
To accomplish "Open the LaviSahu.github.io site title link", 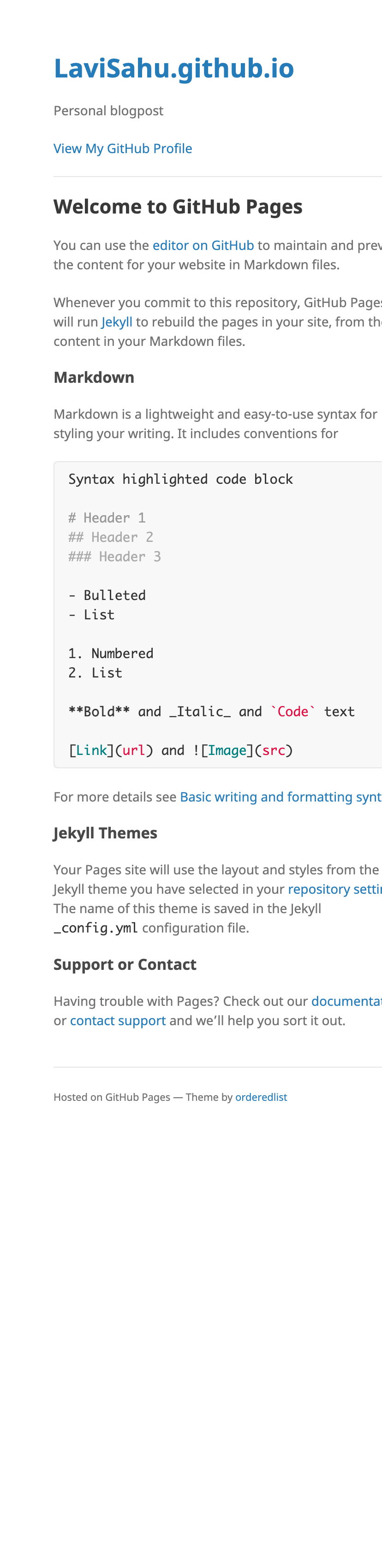I will point(173,68).
